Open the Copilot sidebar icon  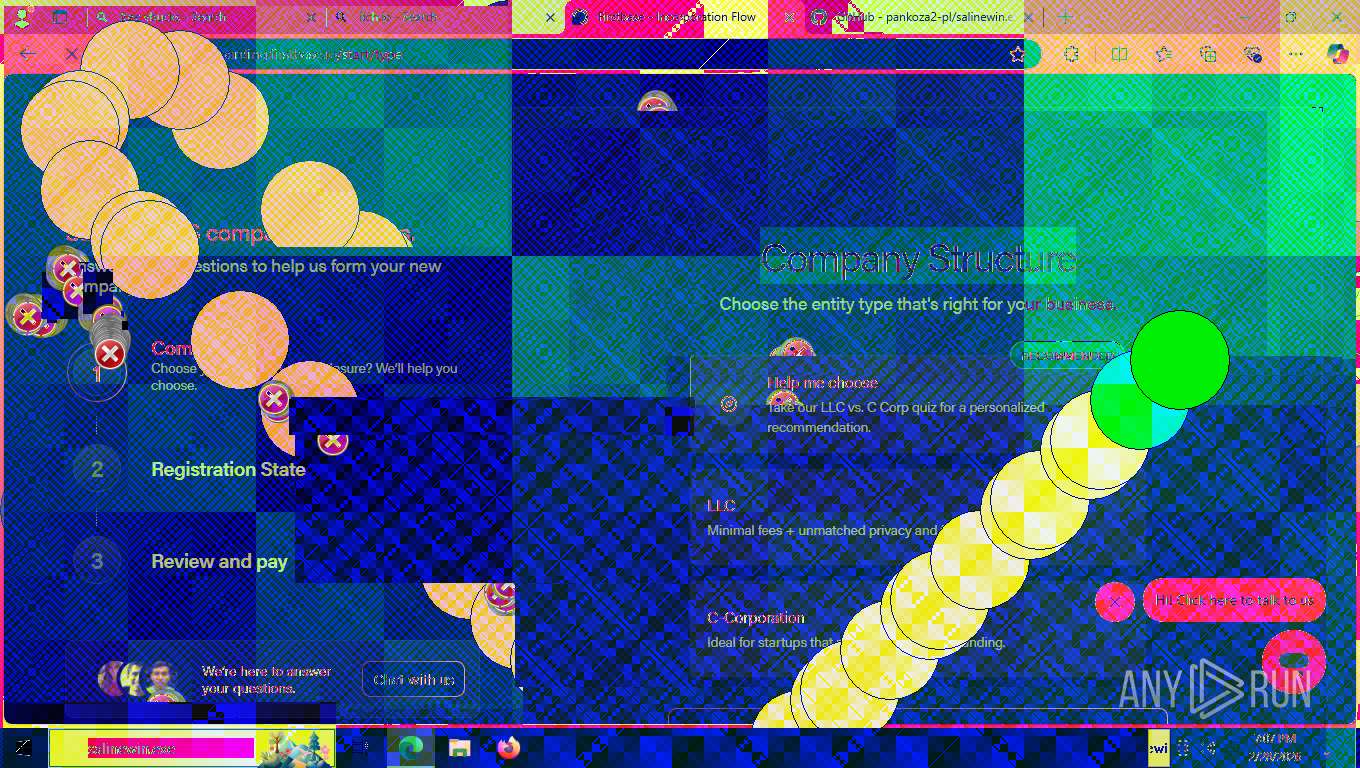[x=1337, y=54]
